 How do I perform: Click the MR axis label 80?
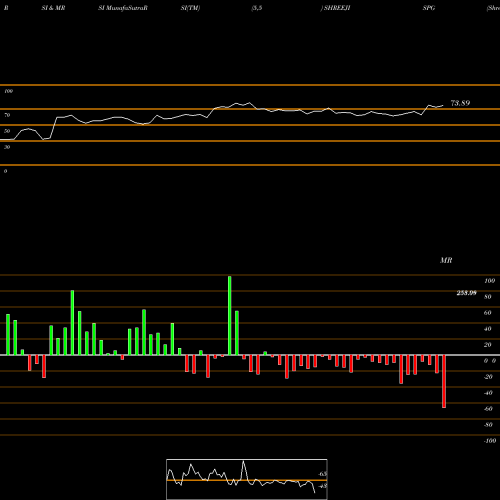[x=488, y=297]
